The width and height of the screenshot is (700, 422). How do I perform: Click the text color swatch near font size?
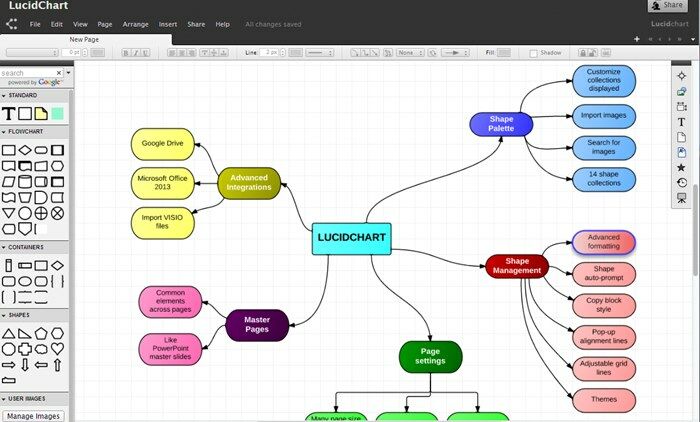[97, 53]
